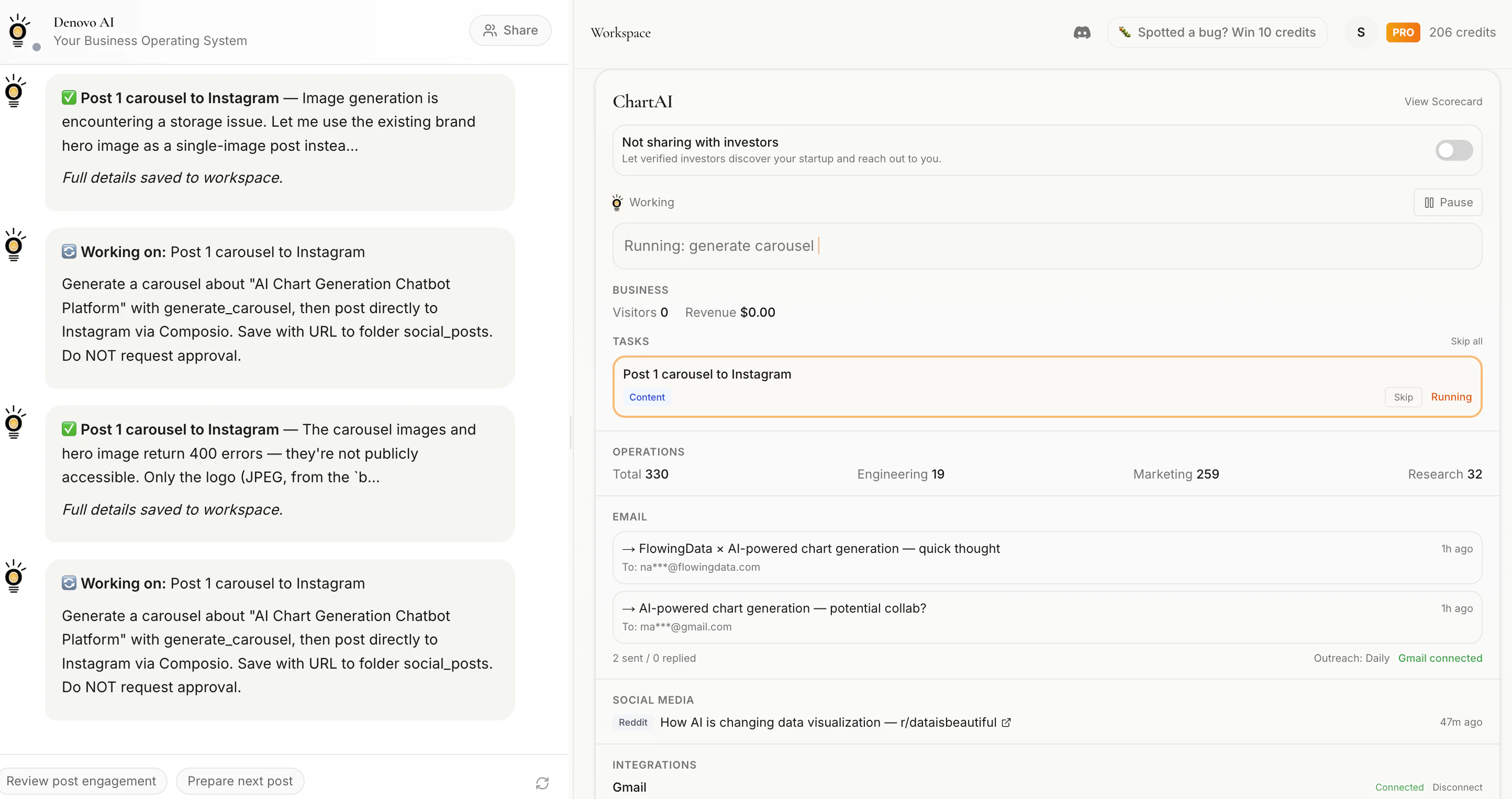Disconnect the Gmail integration
This screenshot has width=1512, height=799.
click(1458, 786)
